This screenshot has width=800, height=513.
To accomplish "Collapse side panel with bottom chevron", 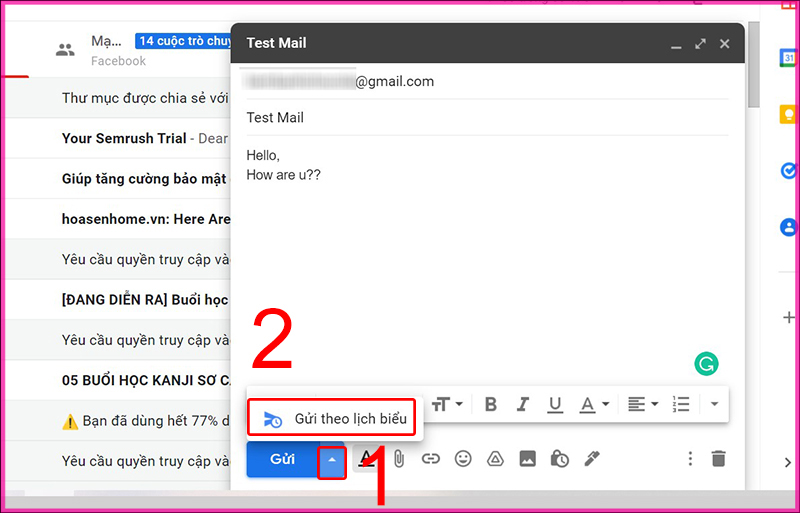I will (x=788, y=462).
